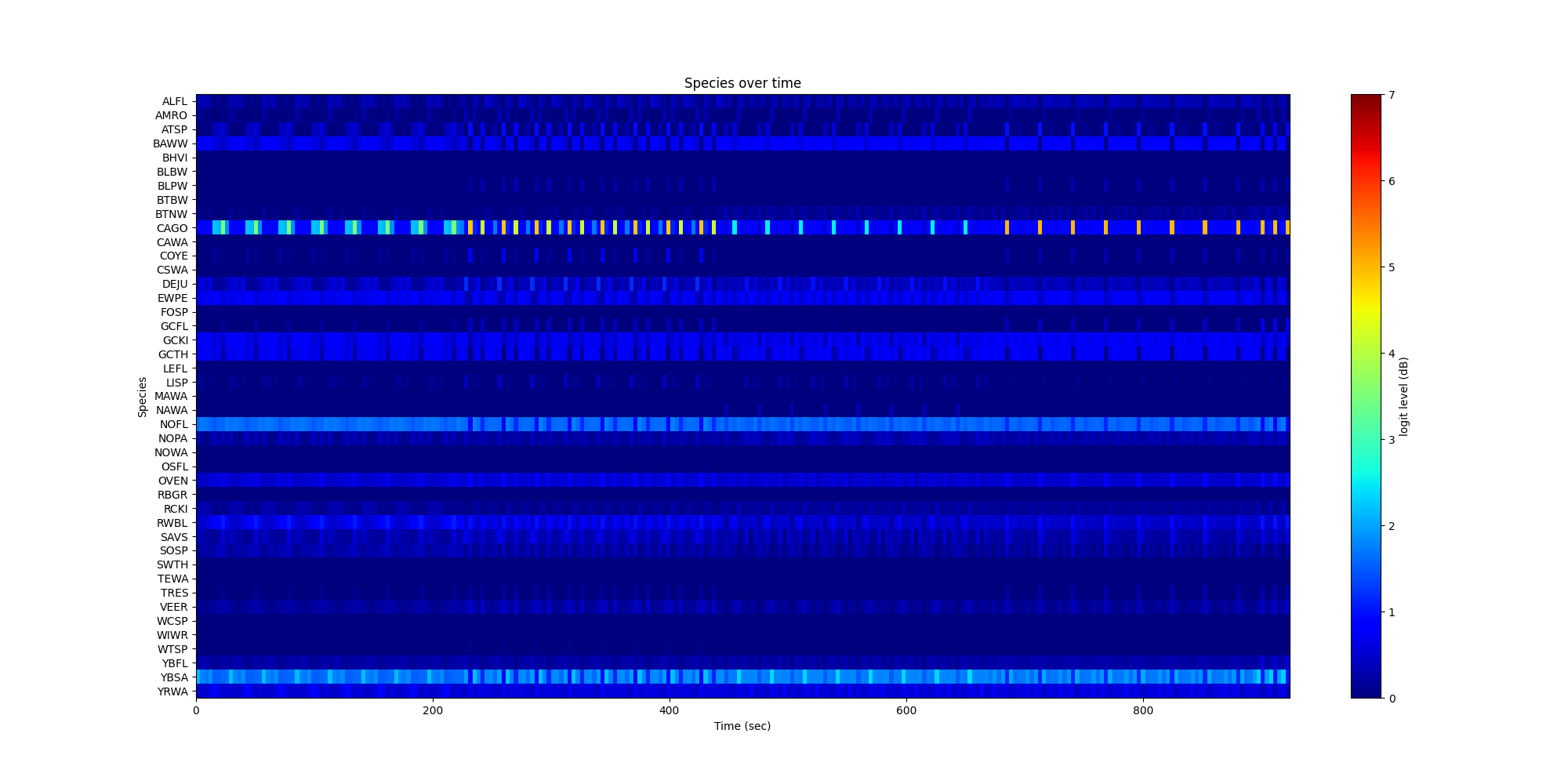Screen dimensions: 1568x784
Task: Click the 'Species over time' plot title
Action: (742, 83)
